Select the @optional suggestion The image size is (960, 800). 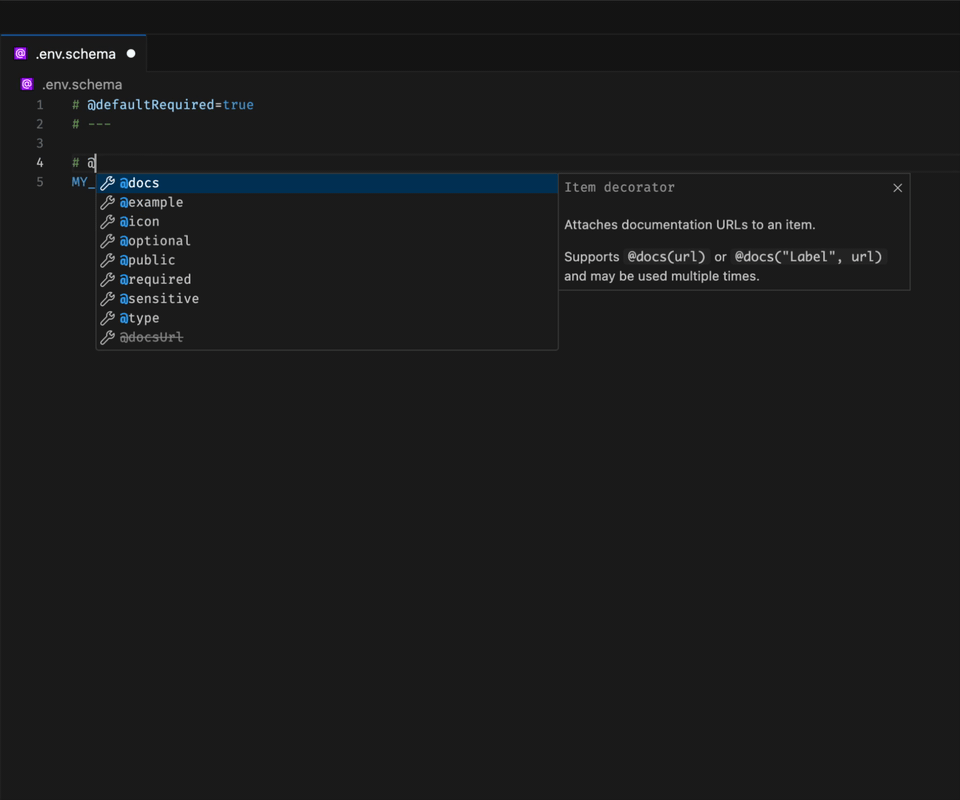click(327, 241)
